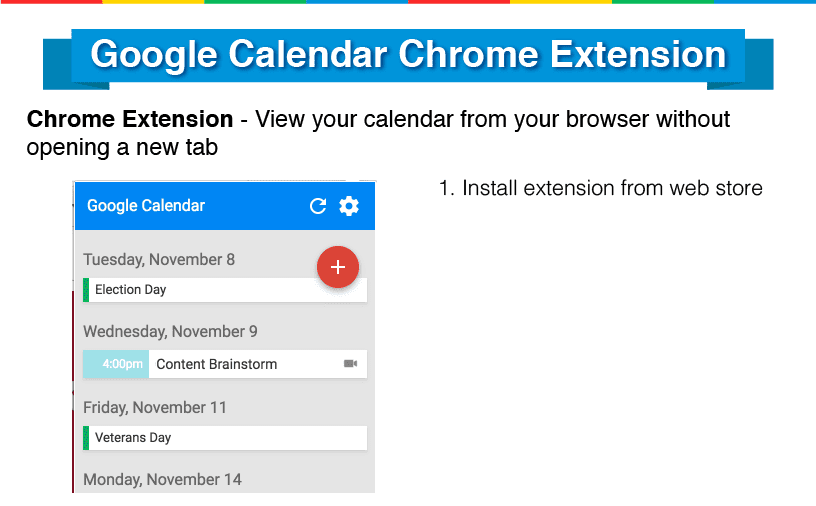
Task: Click the 'Install extension from web store' text
Action: (612, 188)
